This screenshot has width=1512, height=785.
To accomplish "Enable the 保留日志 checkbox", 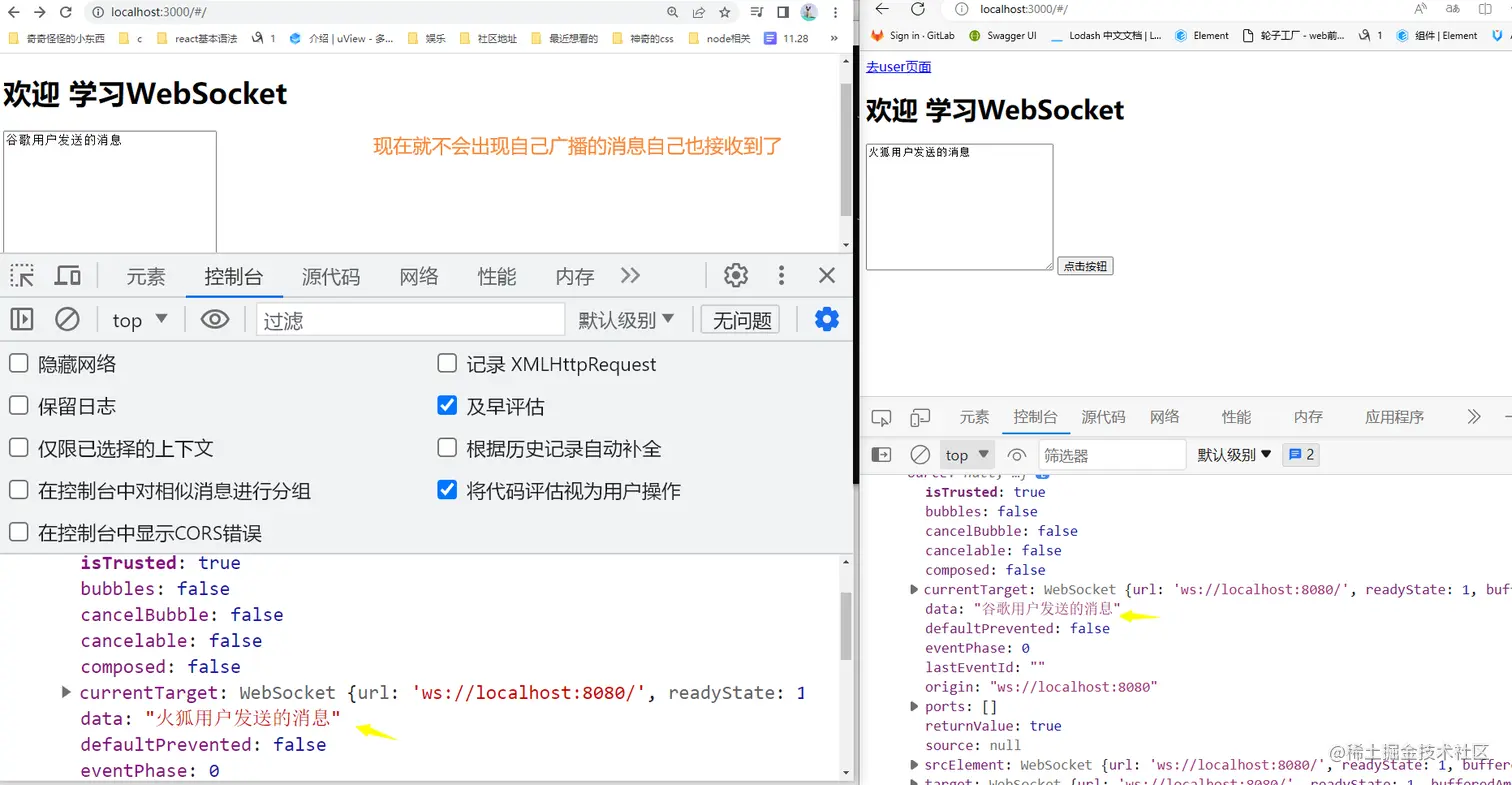I will coord(18,406).
